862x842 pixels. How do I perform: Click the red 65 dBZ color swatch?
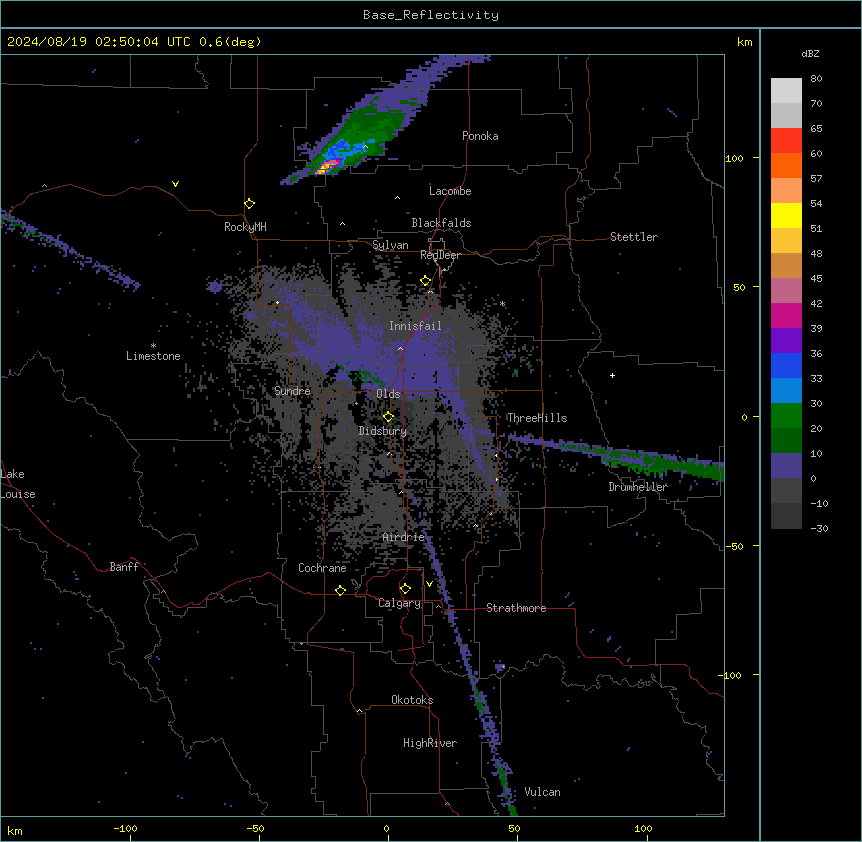[x=786, y=141]
